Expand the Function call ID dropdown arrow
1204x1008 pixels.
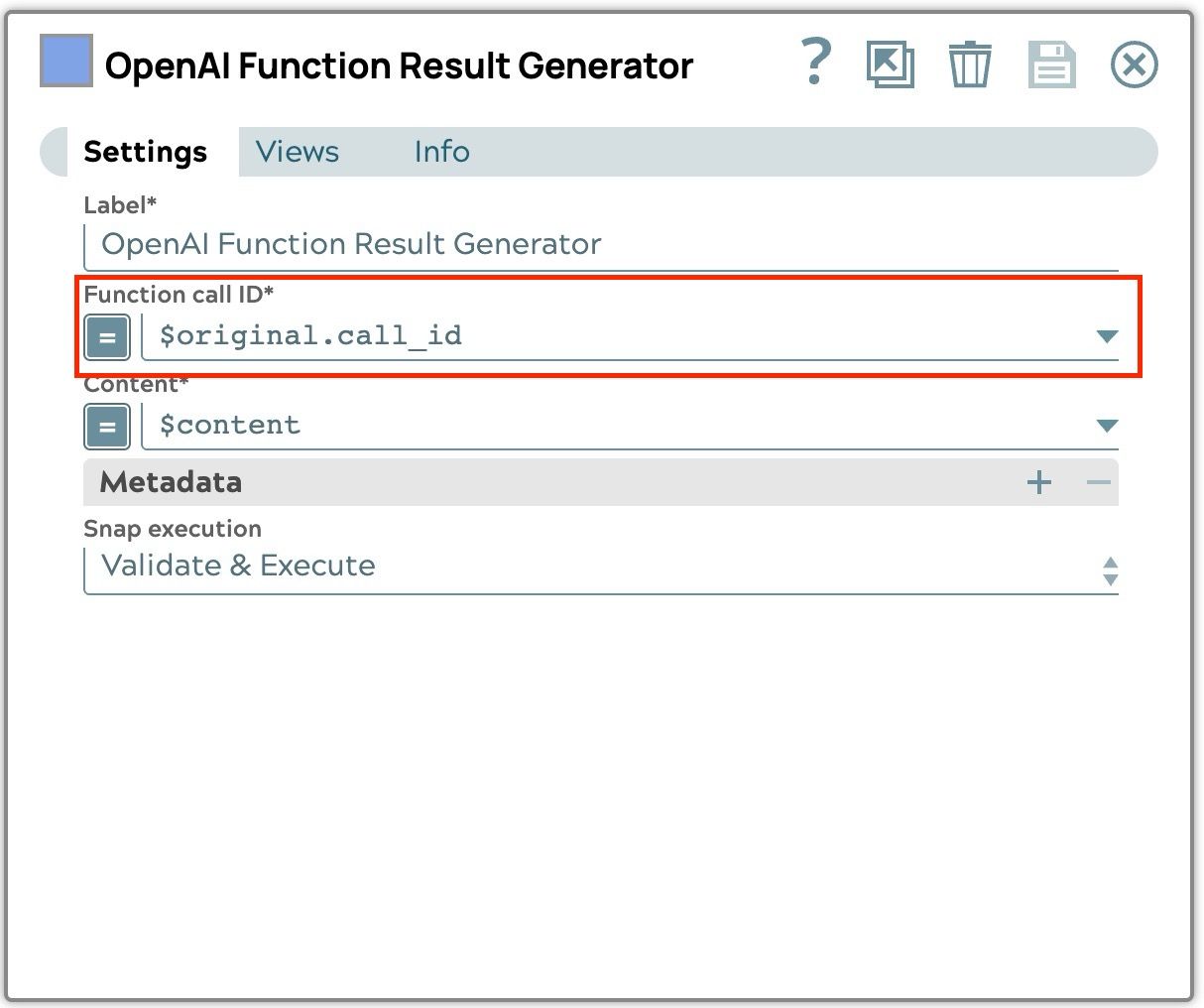(x=1107, y=336)
